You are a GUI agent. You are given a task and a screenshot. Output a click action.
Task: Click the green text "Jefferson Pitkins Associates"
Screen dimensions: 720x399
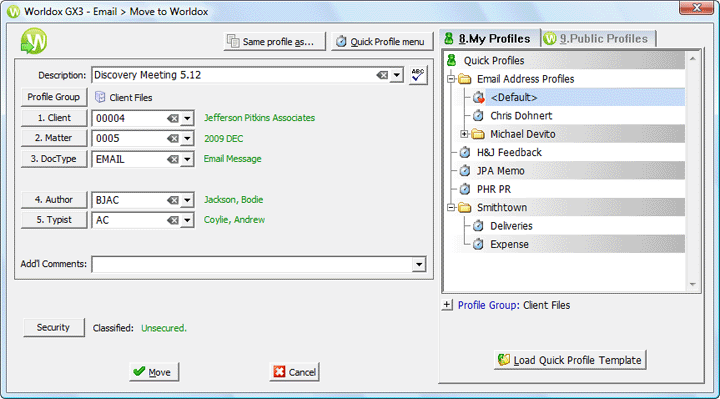(259, 118)
